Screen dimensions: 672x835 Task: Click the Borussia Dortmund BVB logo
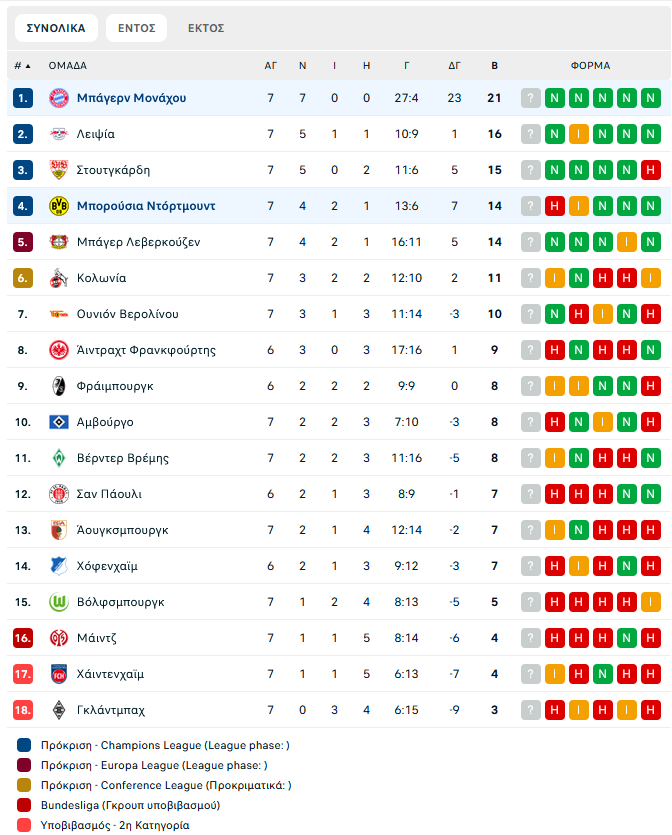click(x=57, y=206)
